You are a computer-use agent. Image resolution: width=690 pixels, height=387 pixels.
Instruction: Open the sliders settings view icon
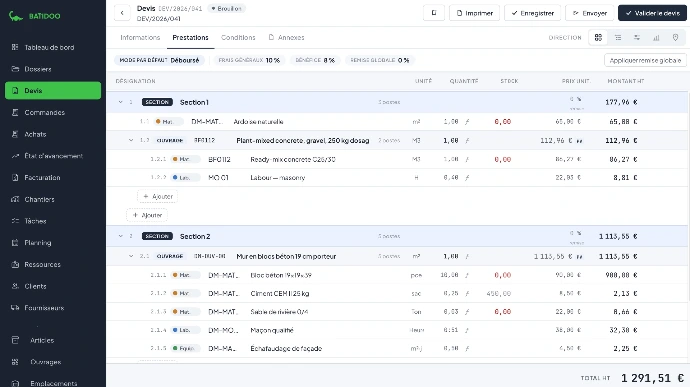pyautogui.click(x=637, y=37)
